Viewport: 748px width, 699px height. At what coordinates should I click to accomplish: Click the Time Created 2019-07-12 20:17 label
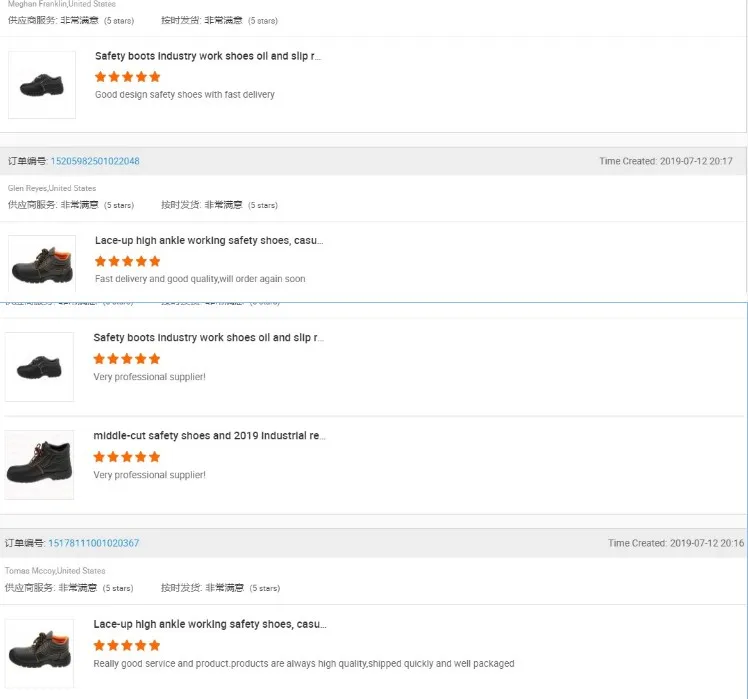[665, 161]
